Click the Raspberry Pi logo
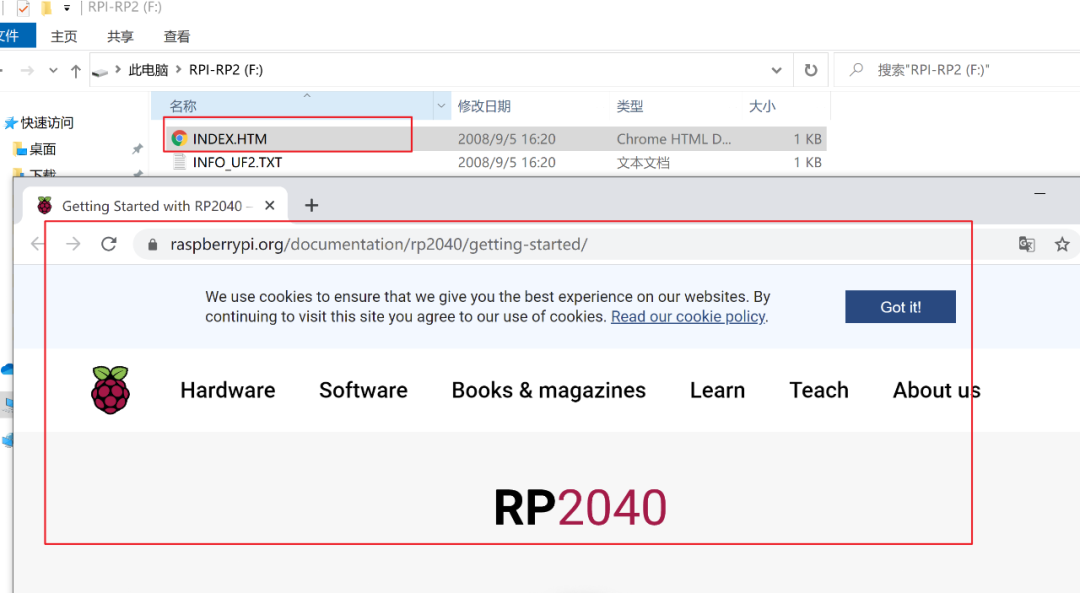Screen dimensions: 1080x593 click(110, 390)
